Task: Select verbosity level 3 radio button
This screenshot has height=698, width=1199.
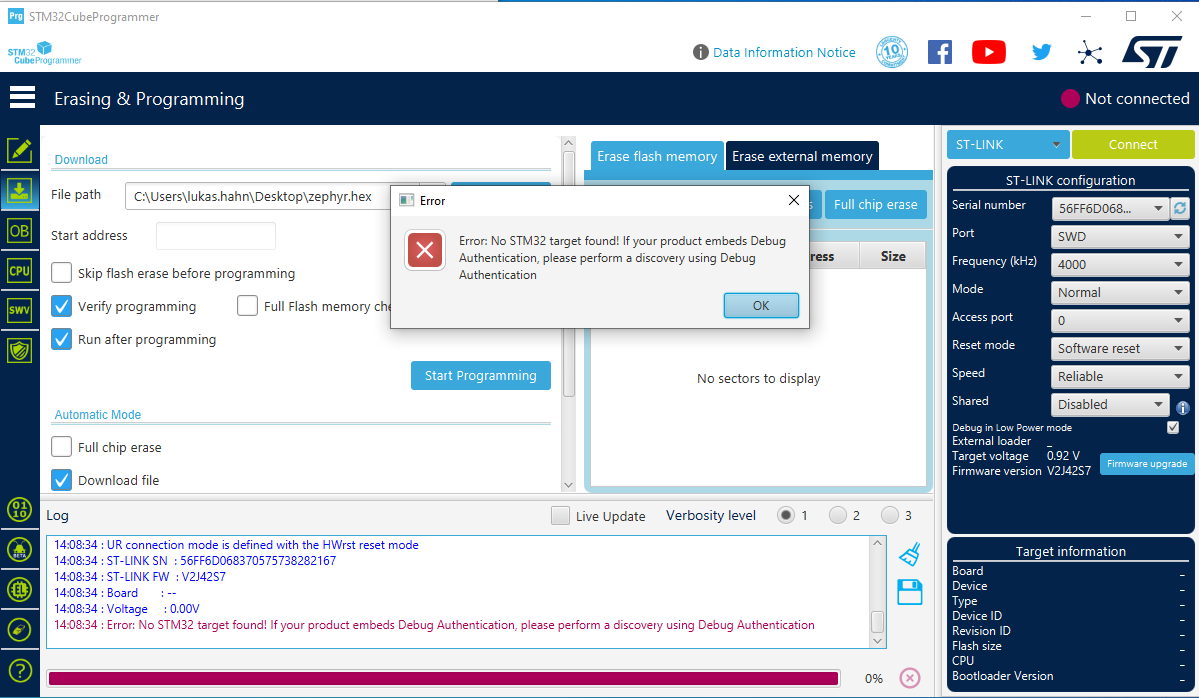Action: pos(889,516)
